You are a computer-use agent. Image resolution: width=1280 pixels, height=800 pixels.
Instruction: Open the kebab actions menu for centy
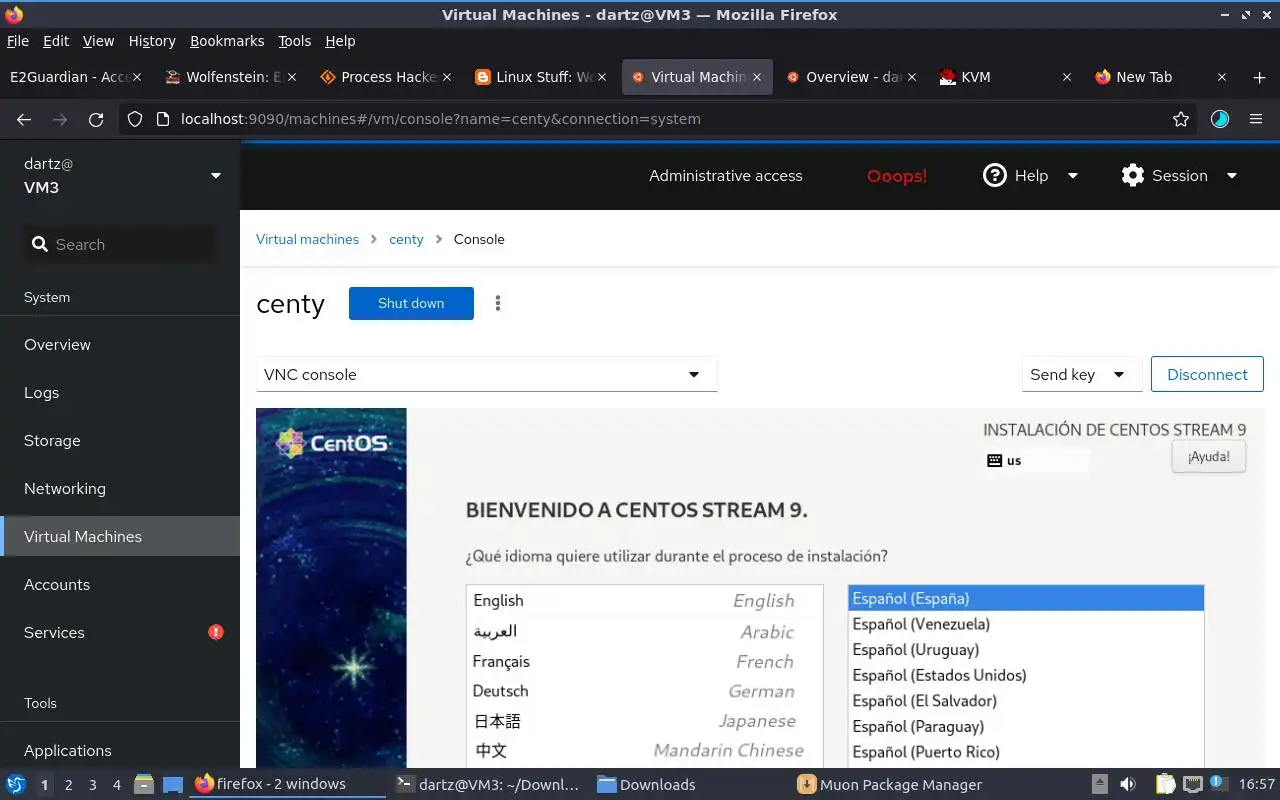(498, 303)
